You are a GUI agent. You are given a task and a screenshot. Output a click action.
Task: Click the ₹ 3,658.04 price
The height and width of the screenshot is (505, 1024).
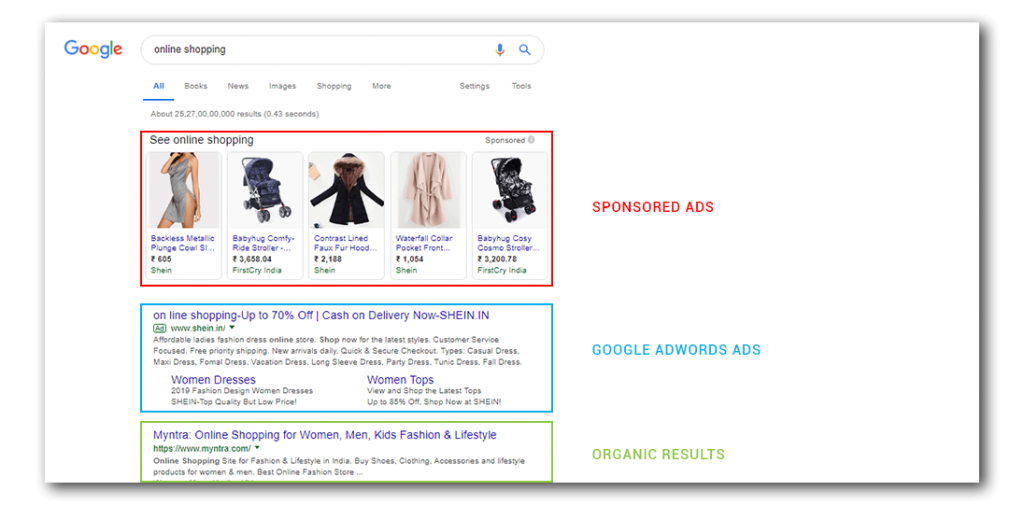tap(252, 259)
